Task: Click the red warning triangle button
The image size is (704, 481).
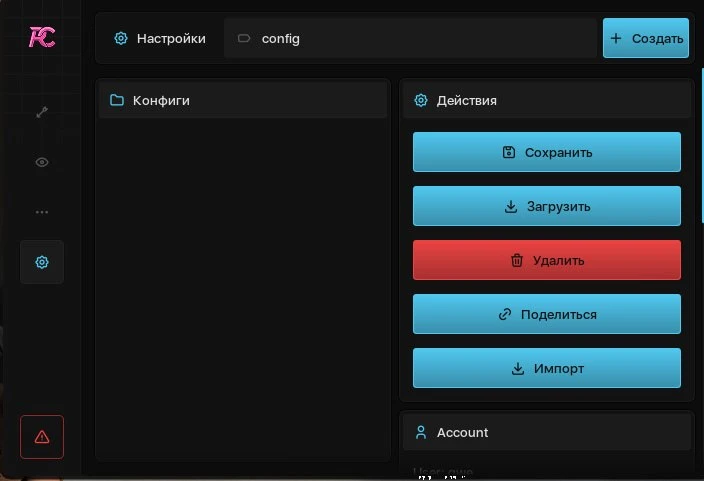Action: click(x=42, y=437)
